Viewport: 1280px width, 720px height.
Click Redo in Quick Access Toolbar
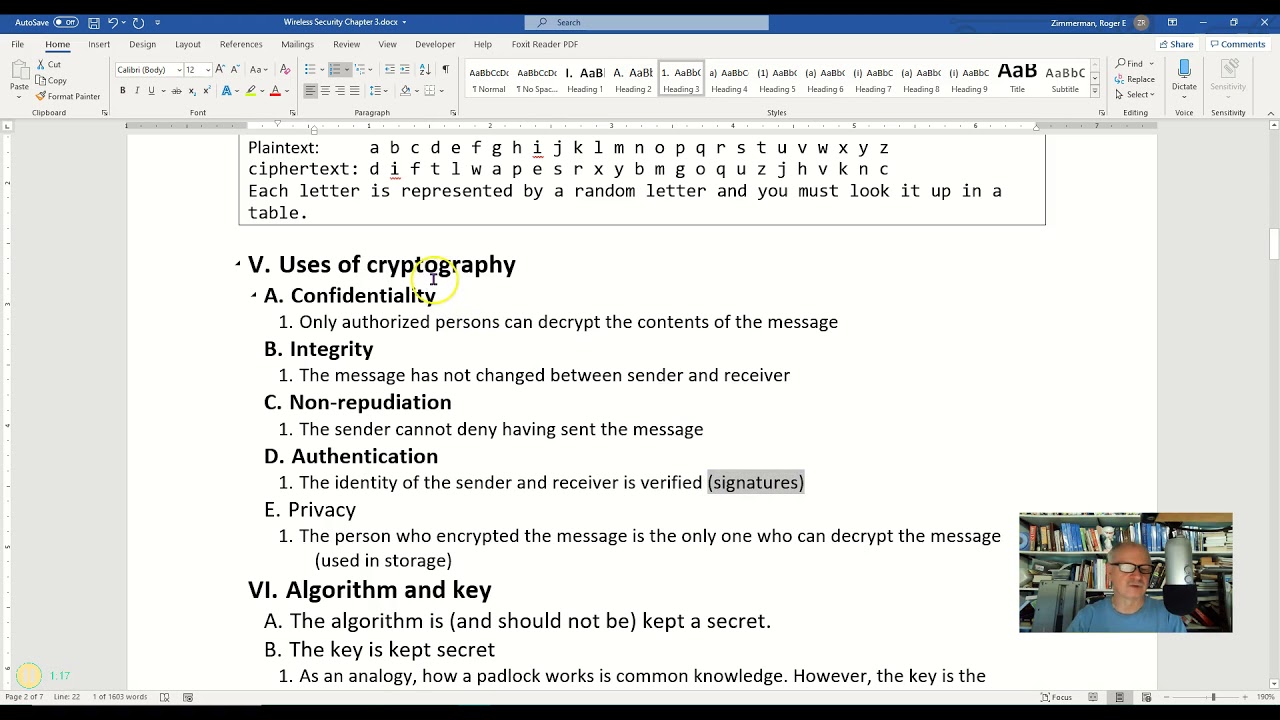pyautogui.click(x=138, y=22)
